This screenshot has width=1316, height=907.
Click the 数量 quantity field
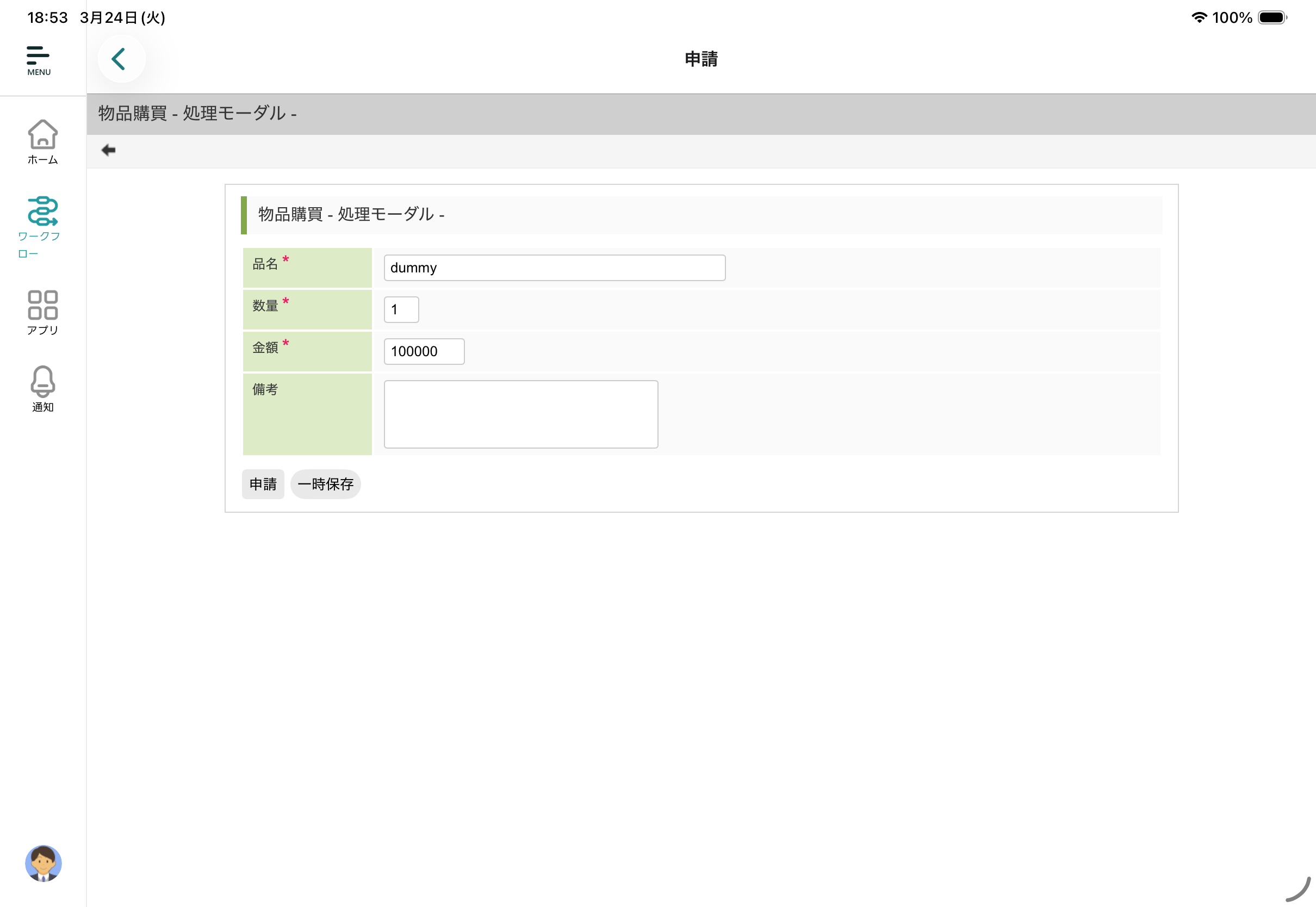click(x=401, y=310)
